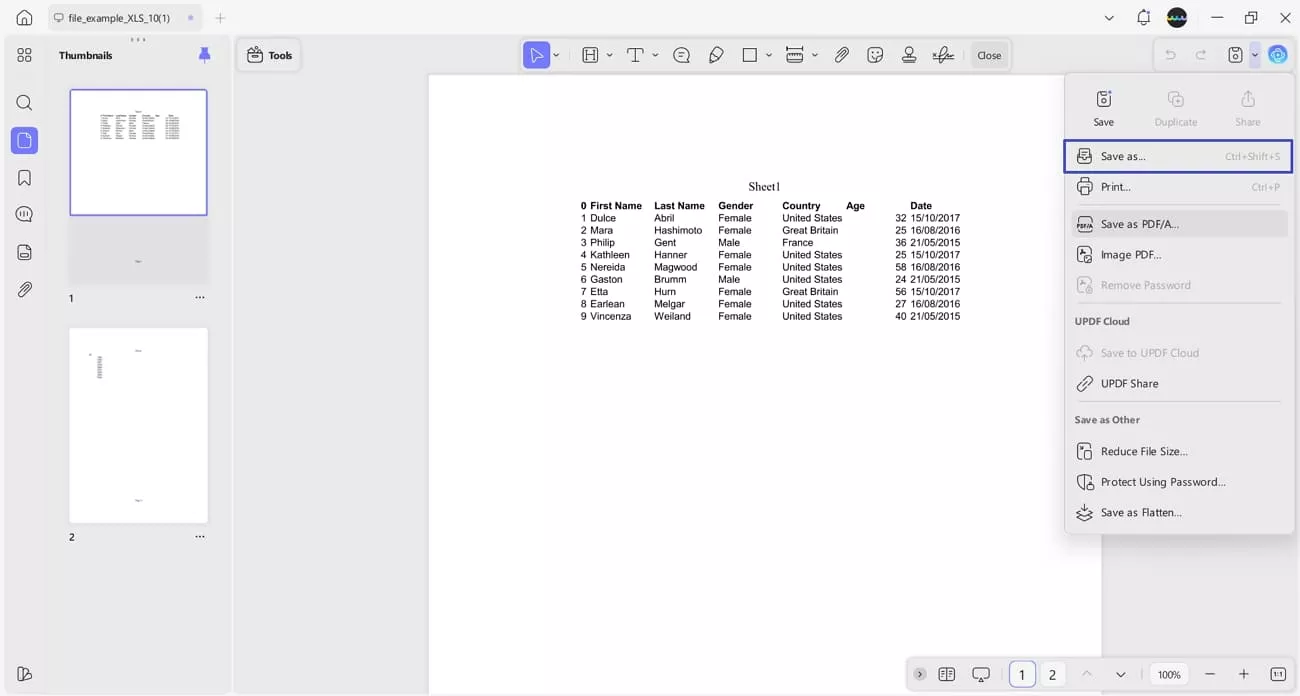This screenshot has width=1300, height=696.
Task: Select the Bookmarks panel icon
Action: (24, 177)
